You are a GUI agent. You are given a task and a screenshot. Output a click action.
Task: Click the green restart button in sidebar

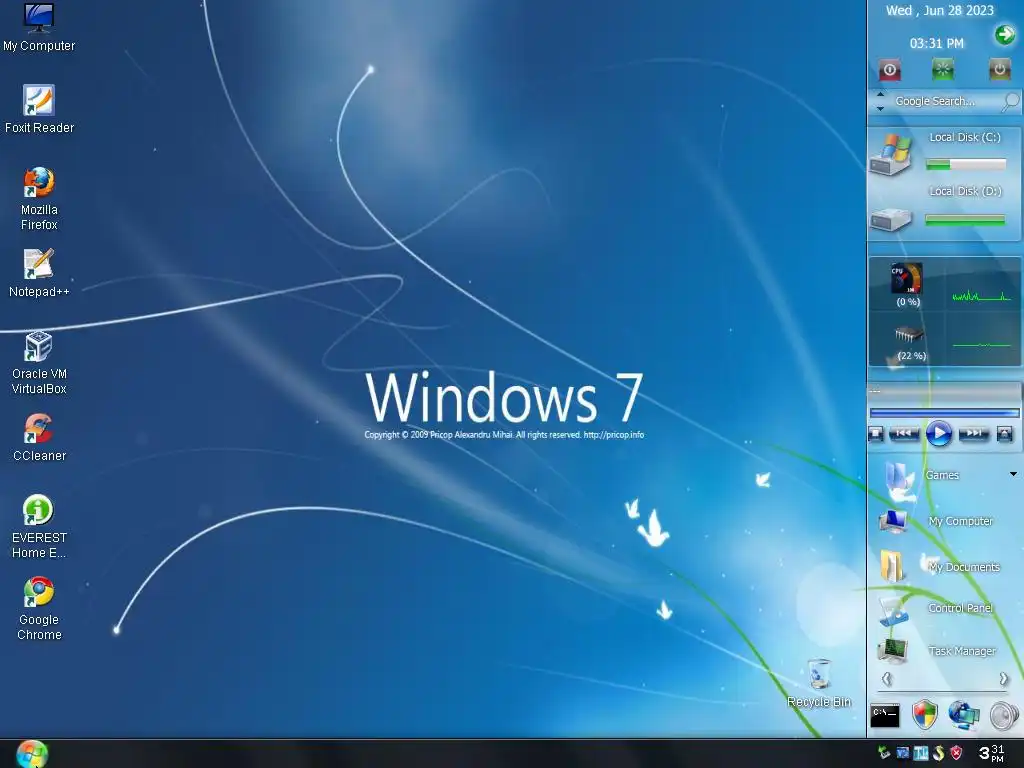coord(943,69)
